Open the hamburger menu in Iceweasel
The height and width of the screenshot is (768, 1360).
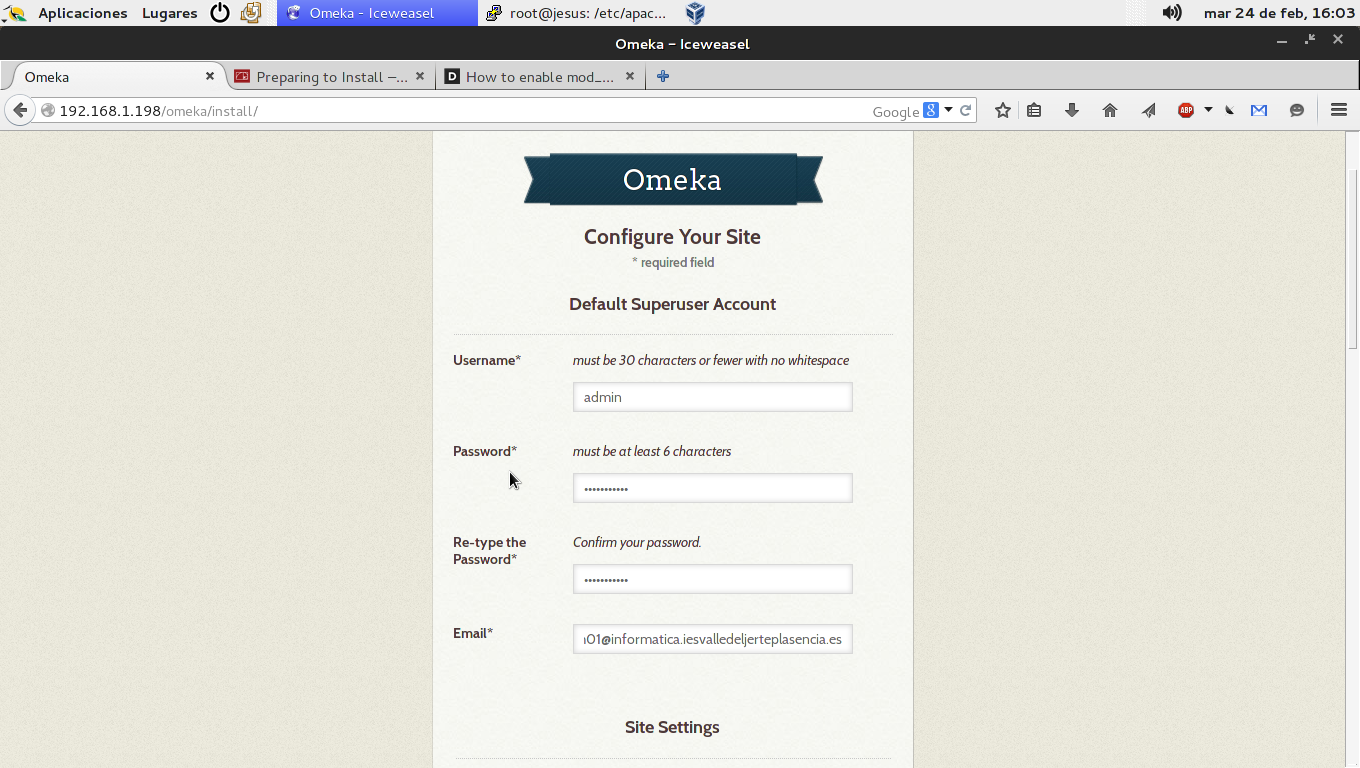pos(1339,111)
